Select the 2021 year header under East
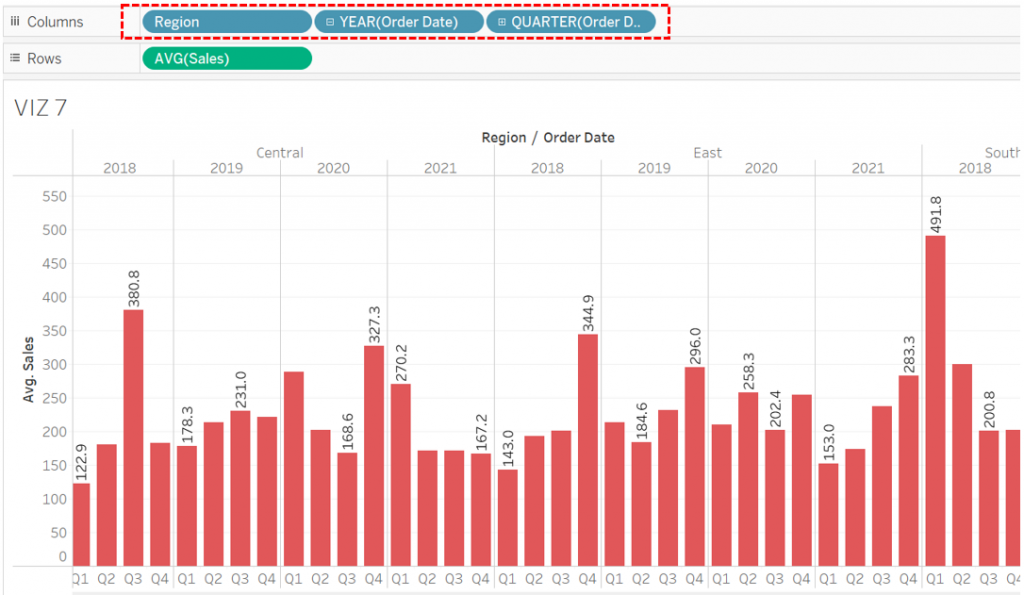1024x595 pixels. click(868, 168)
